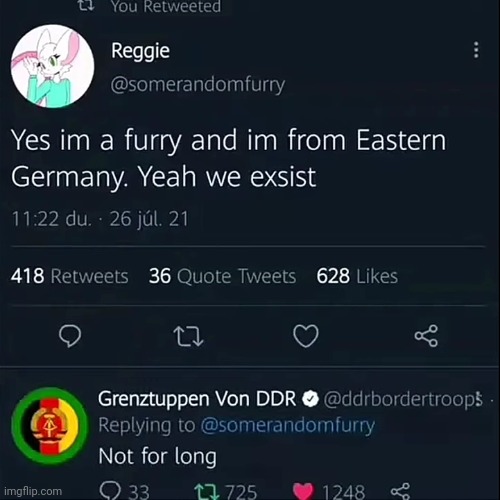View the 628 Likes list
Image resolution: width=500 pixels, height=500 pixels.
pos(357,276)
